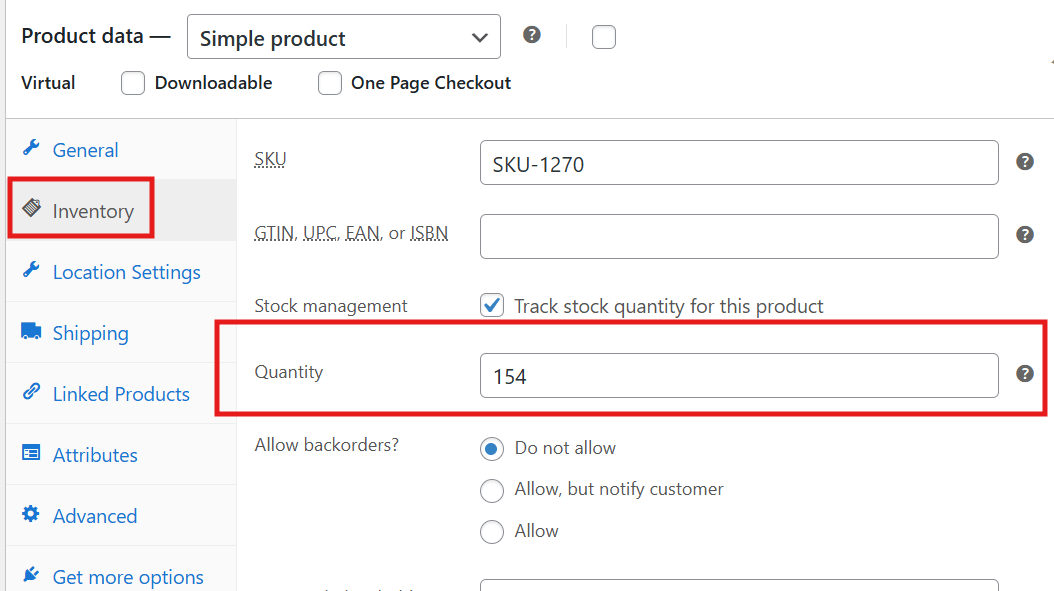Switch to the Shipping tab
Image resolution: width=1054 pixels, height=591 pixels.
click(90, 332)
